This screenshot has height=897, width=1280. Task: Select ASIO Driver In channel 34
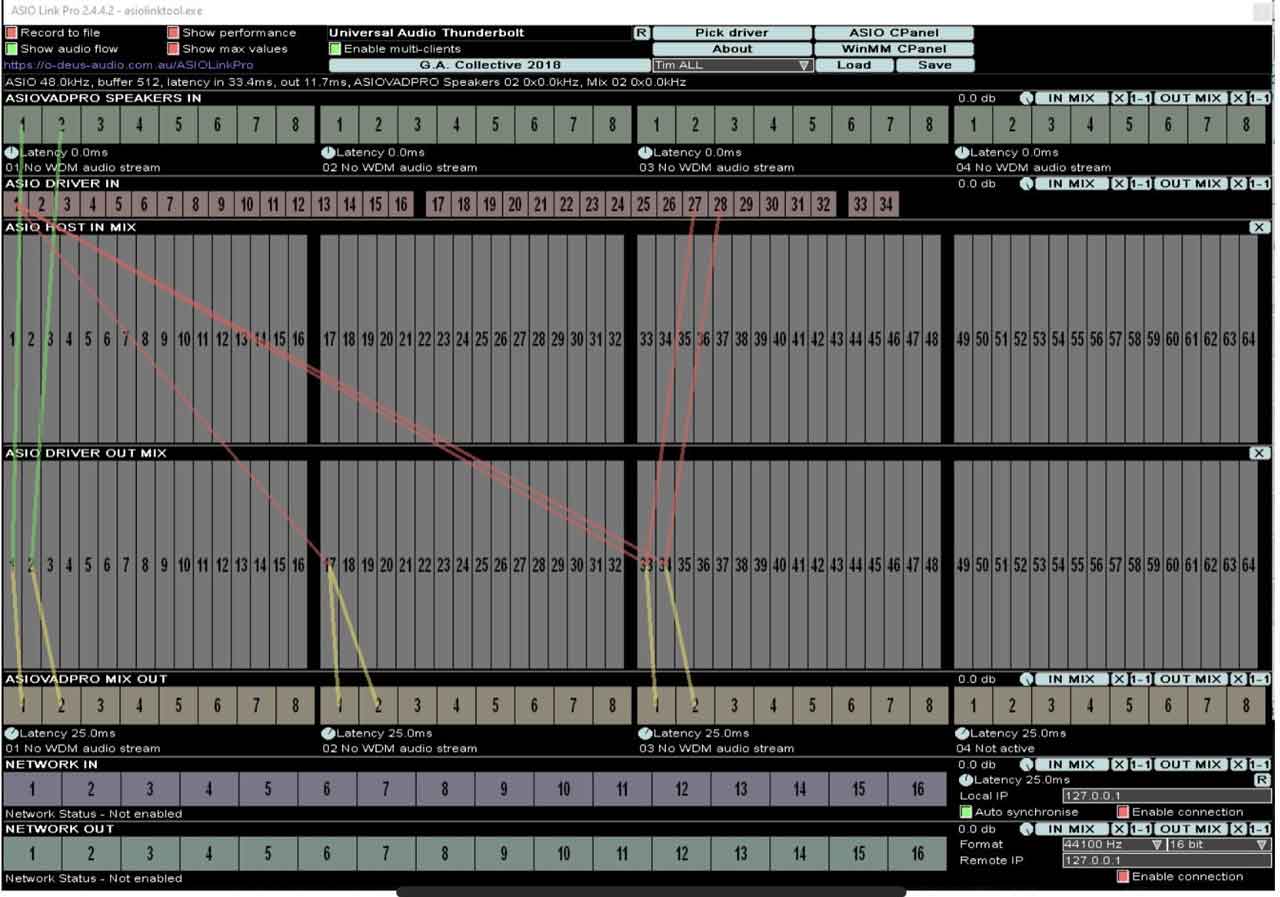click(886, 204)
